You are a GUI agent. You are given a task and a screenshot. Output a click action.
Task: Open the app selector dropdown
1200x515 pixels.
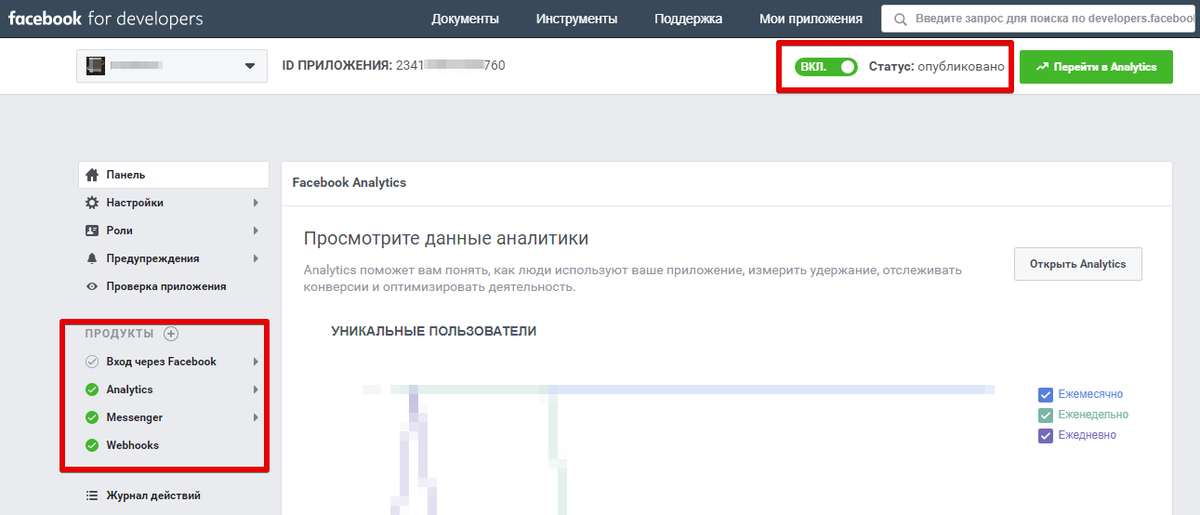point(172,66)
